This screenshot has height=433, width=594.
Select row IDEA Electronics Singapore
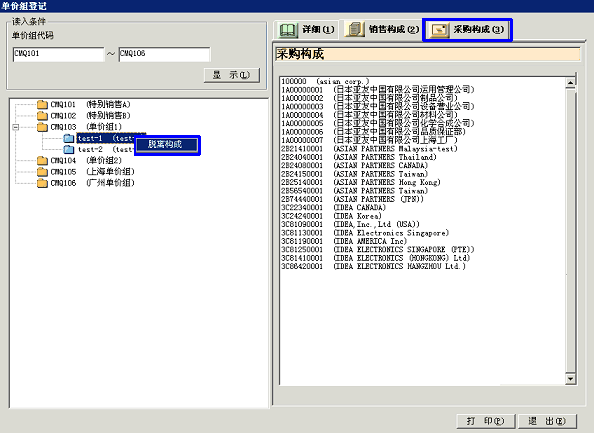click(365, 233)
